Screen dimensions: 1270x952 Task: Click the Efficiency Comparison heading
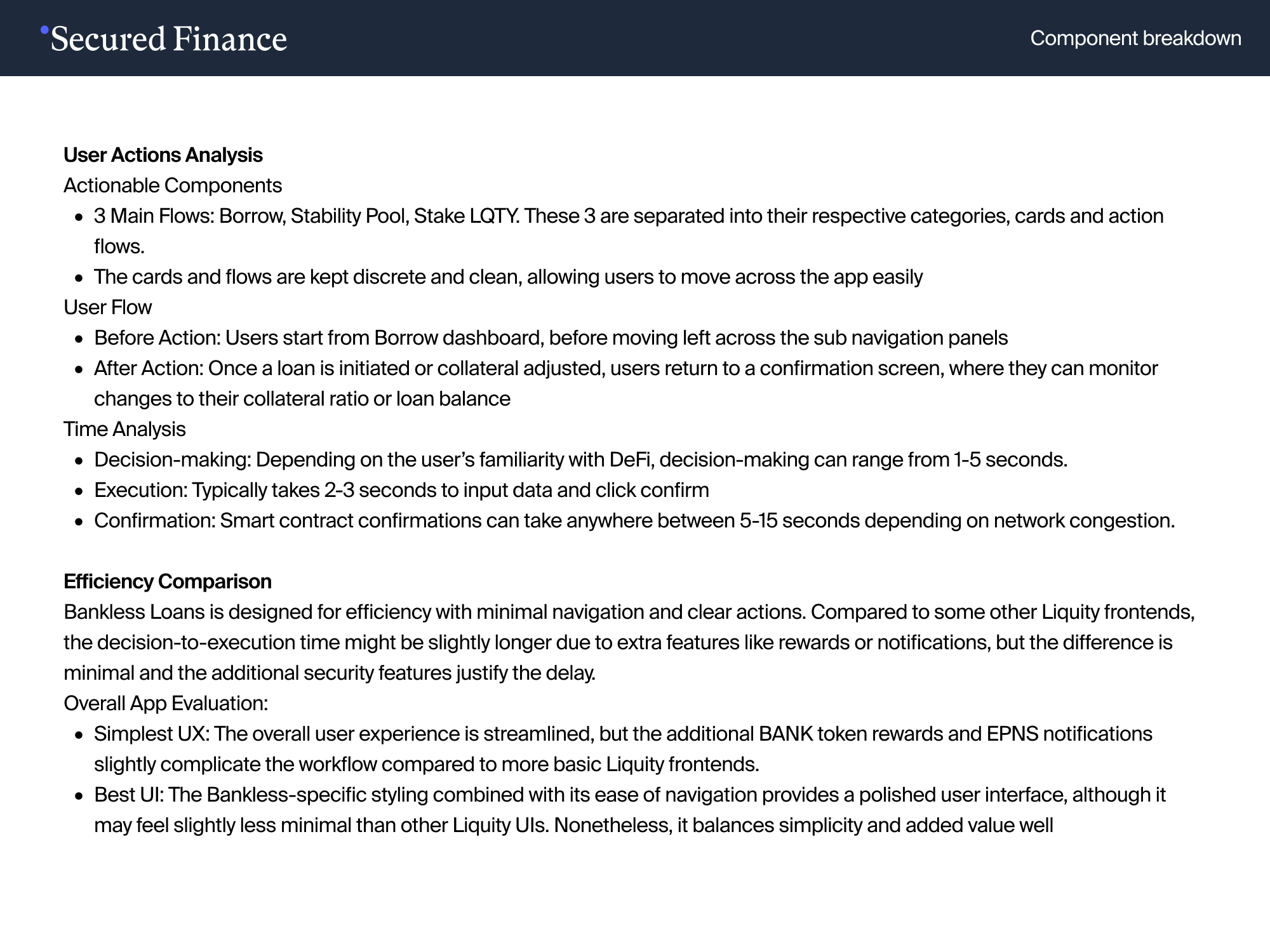[x=168, y=581]
